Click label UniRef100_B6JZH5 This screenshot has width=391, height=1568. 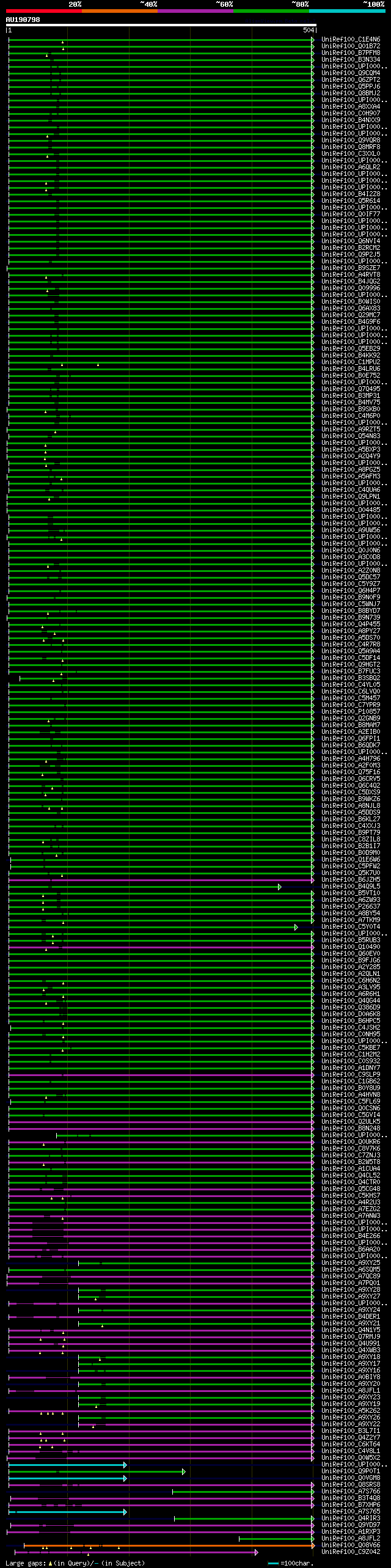point(351,880)
